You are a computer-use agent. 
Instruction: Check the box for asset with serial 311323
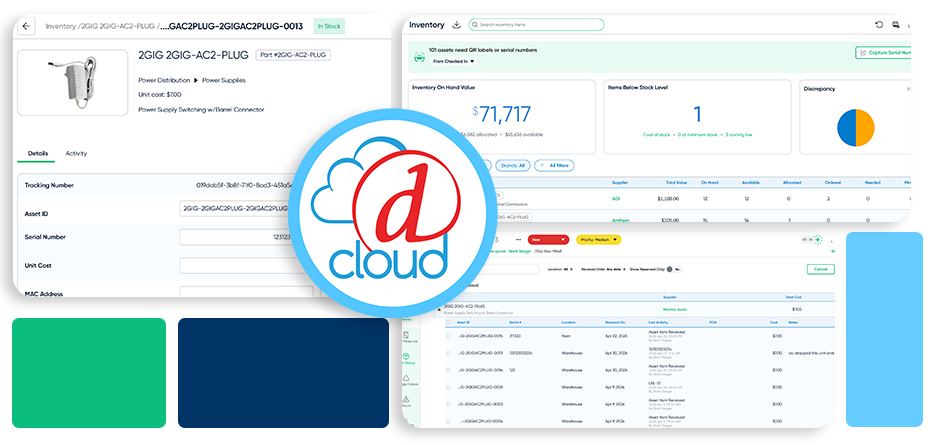pos(448,336)
